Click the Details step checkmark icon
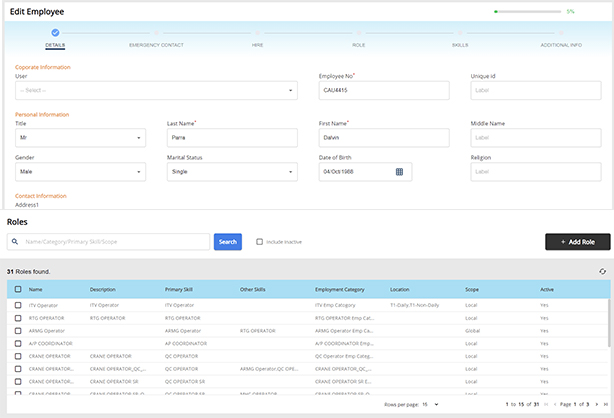 pyautogui.click(x=55, y=33)
